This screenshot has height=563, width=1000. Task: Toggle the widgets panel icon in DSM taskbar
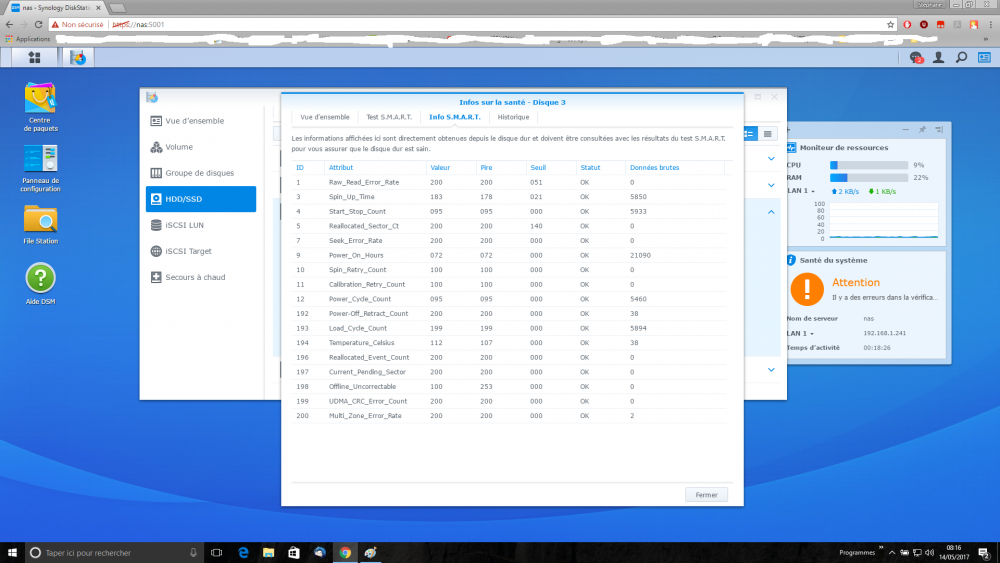coord(983,58)
